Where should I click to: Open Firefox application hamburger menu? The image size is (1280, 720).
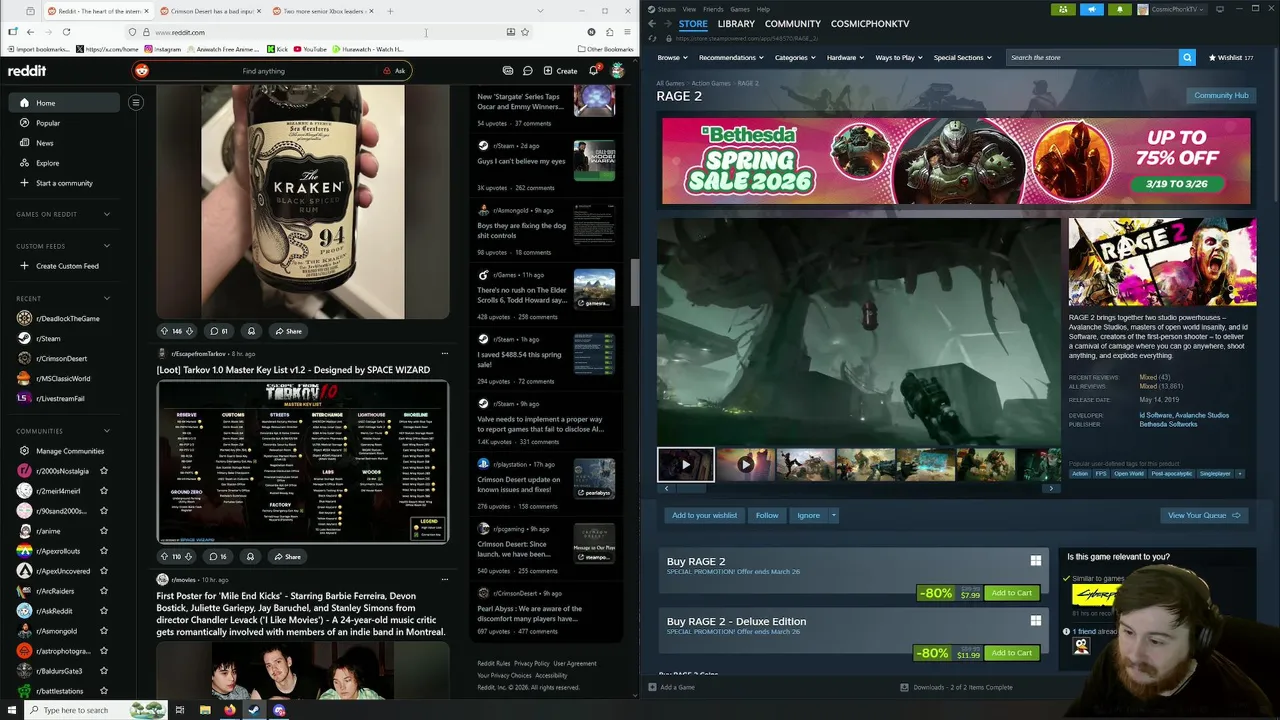coord(627,32)
